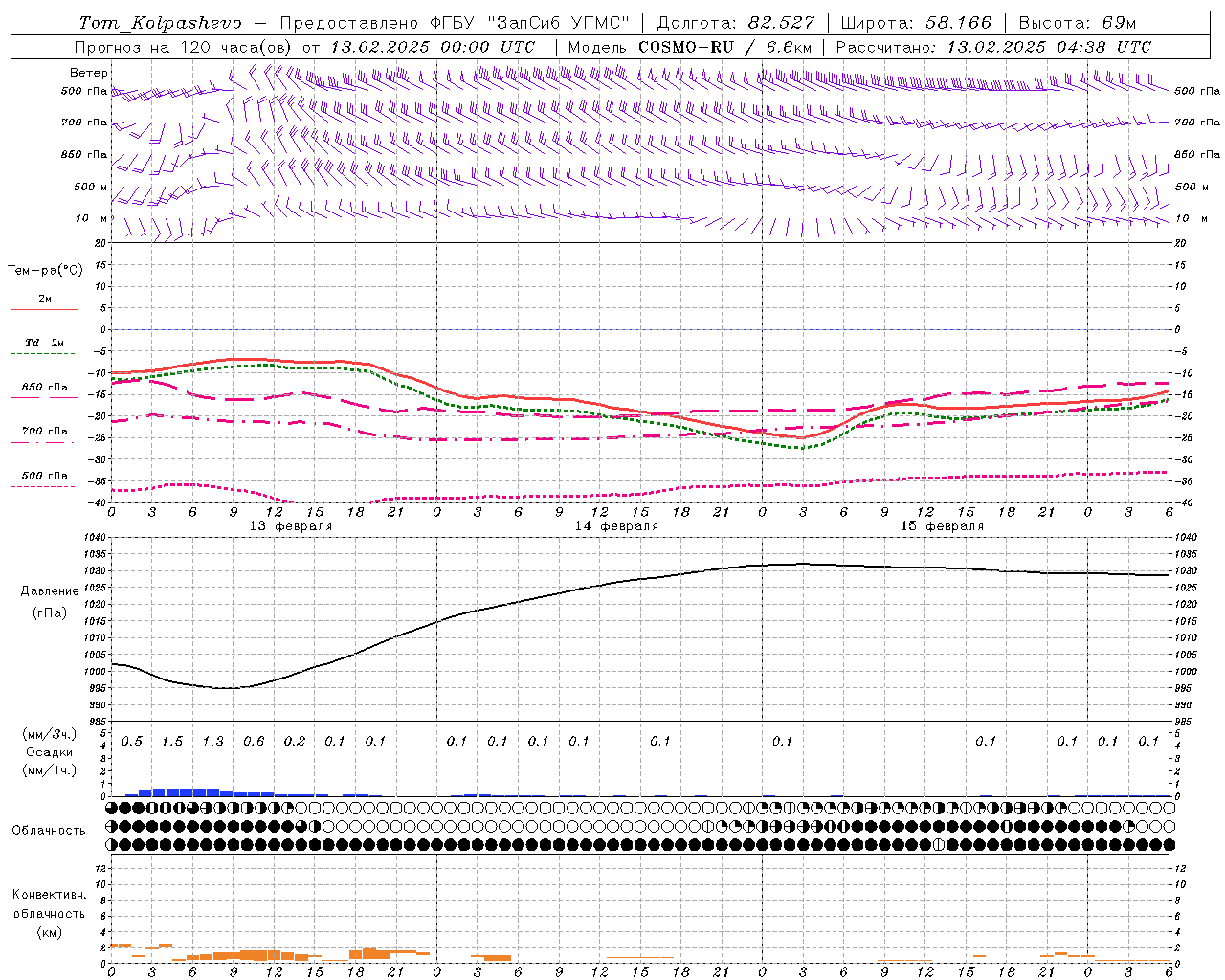Click the Модель COSMO-RU / 6.6км text
Screen dimensions: 1225x980
coord(690,47)
